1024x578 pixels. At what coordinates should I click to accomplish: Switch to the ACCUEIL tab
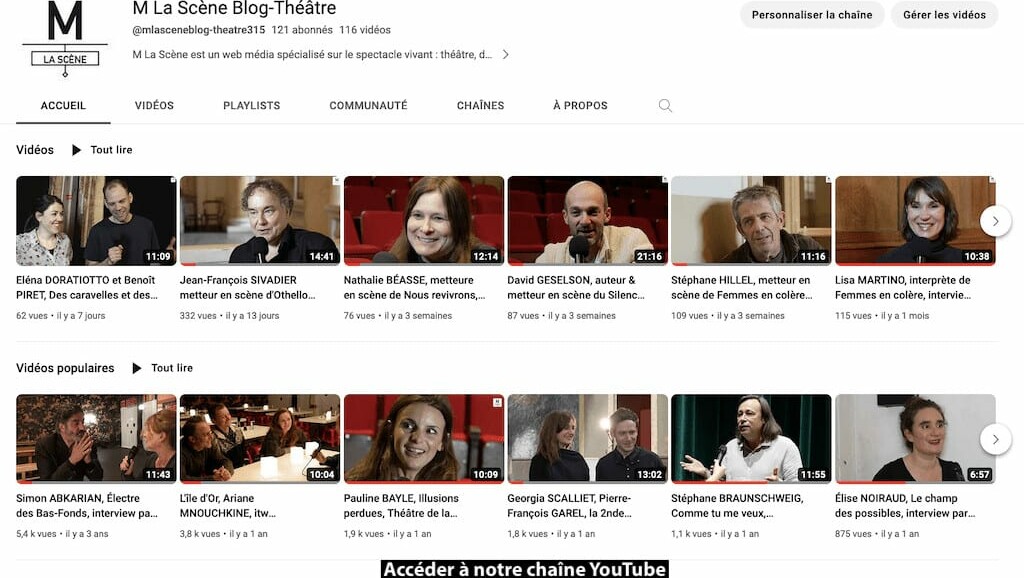tap(63, 106)
